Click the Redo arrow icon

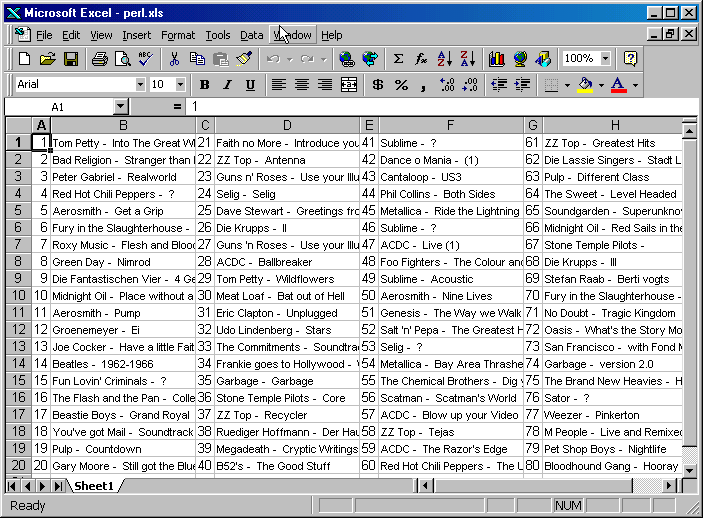pos(308,59)
